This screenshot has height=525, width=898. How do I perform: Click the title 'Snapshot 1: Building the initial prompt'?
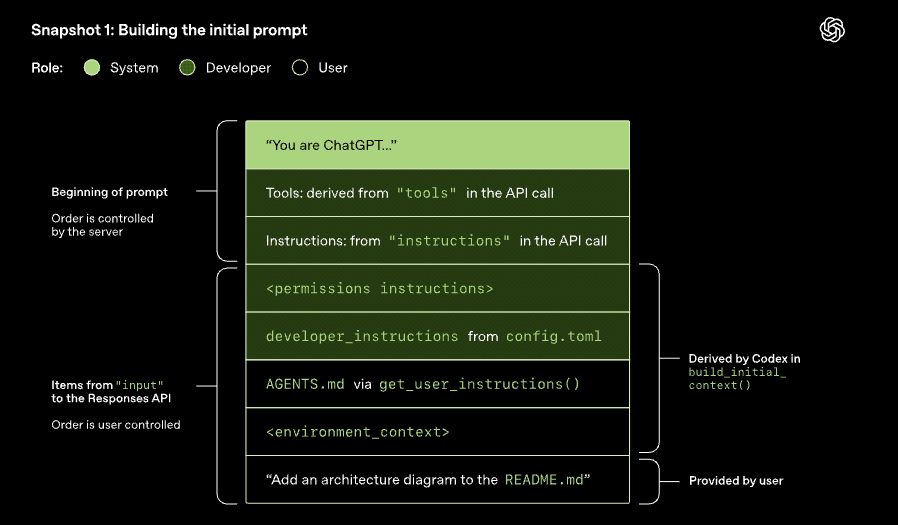[169, 30]
